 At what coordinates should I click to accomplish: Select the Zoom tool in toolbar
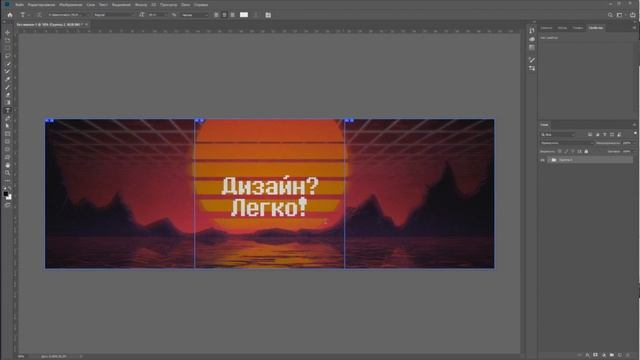7,173
